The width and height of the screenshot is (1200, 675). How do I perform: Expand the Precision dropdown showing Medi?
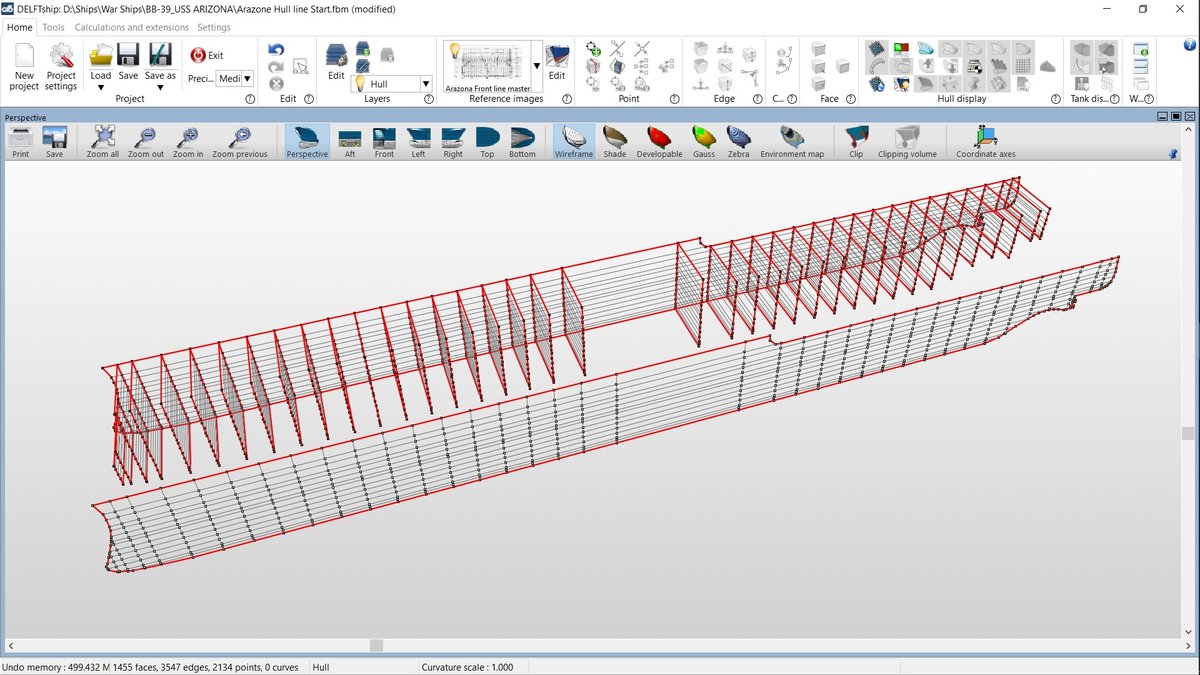[247, 78]
